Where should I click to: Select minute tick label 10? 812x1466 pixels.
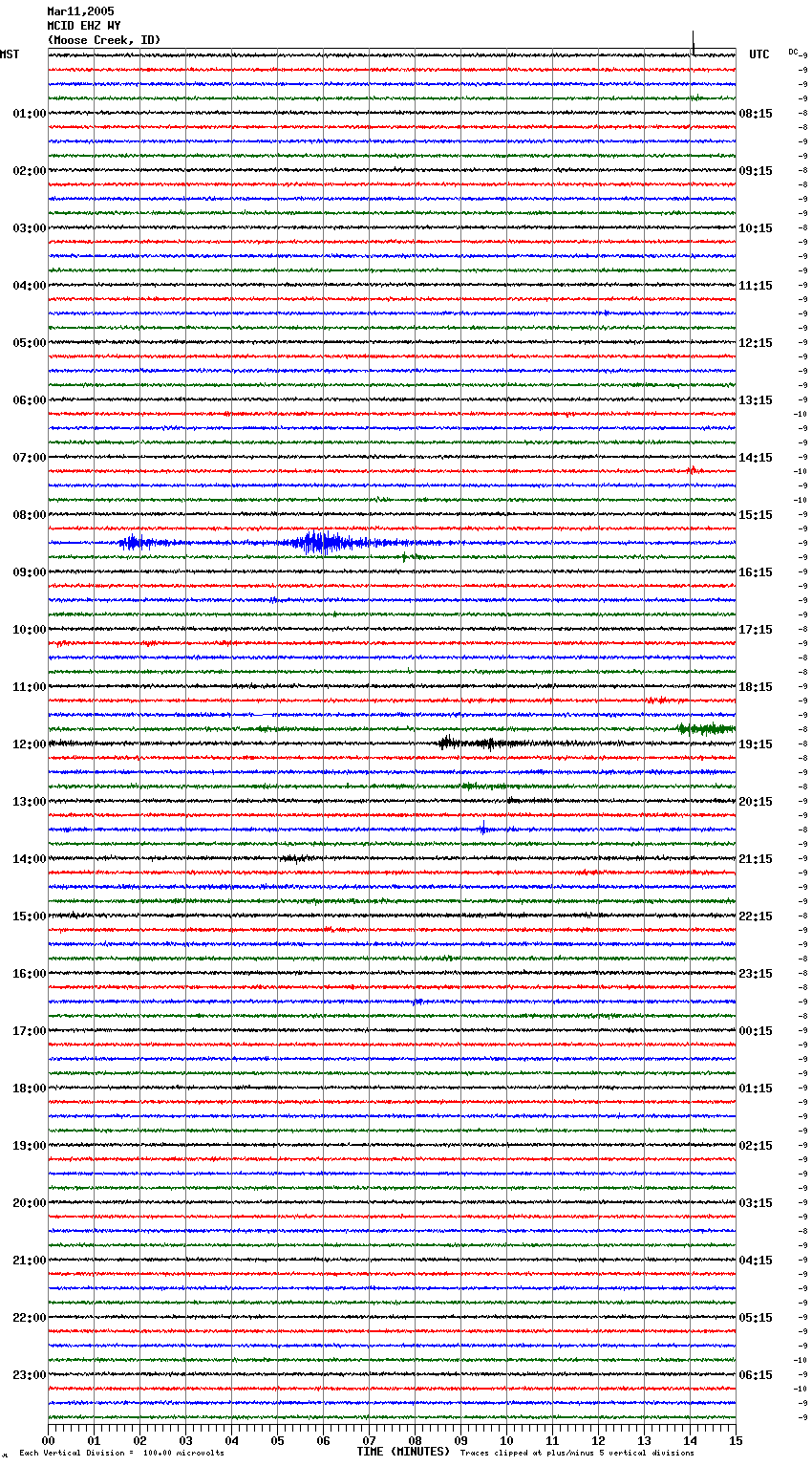tap(506, 1440)
